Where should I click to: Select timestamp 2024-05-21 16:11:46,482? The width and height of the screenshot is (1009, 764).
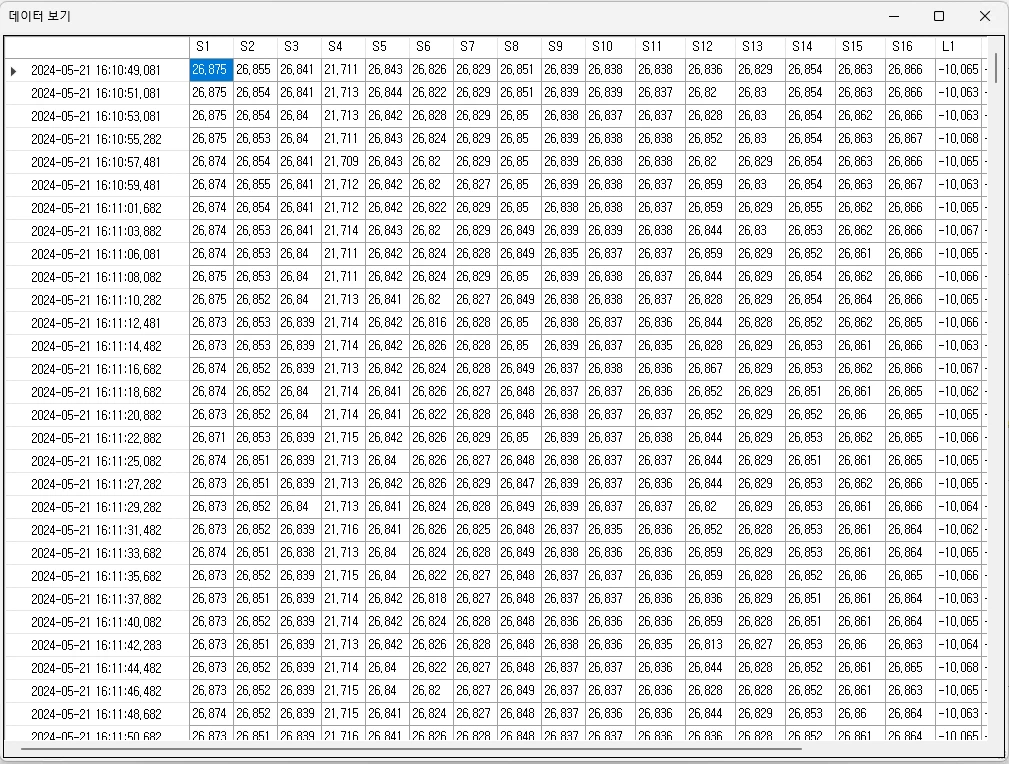point(96,692)
